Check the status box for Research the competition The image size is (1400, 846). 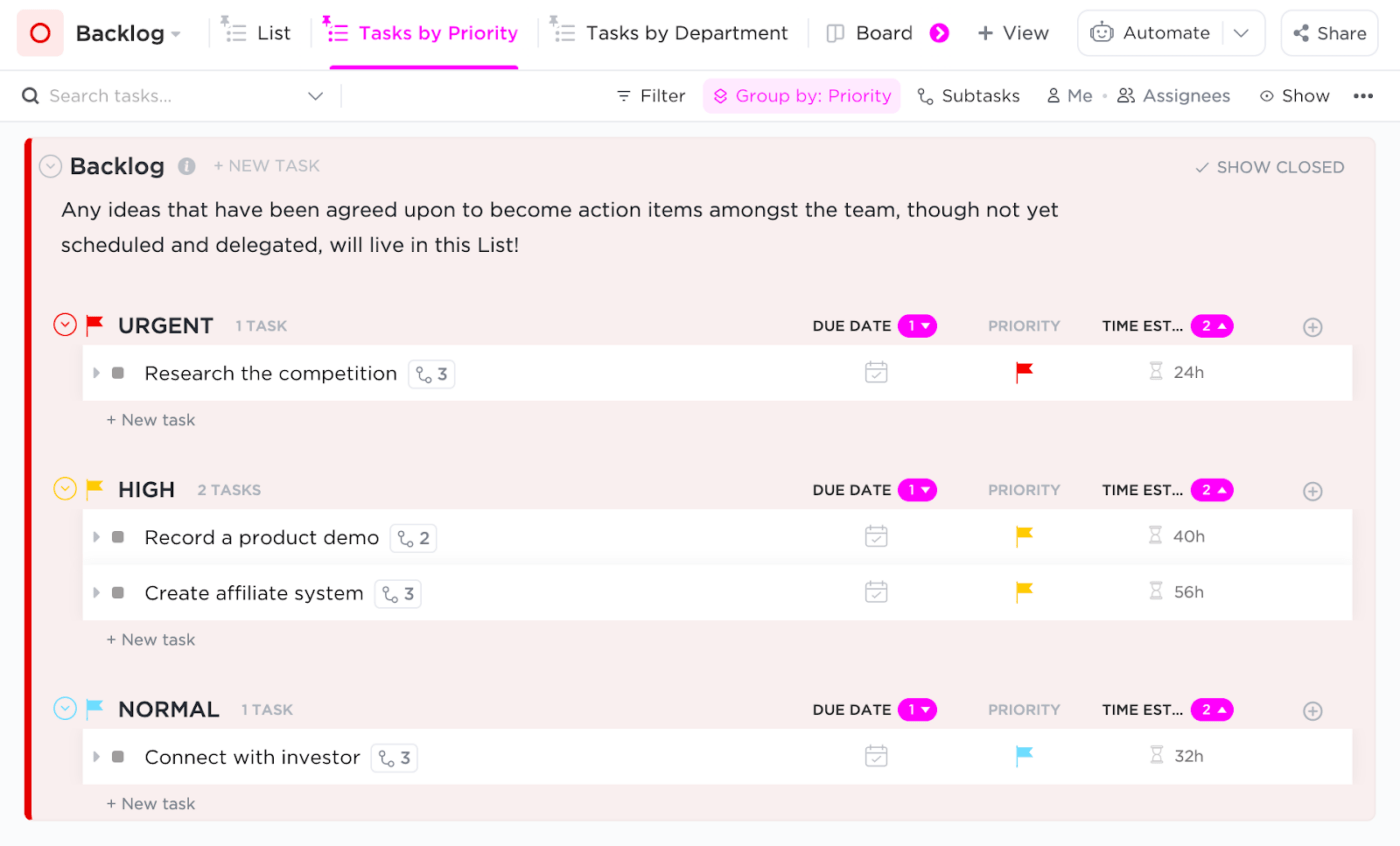119,372
